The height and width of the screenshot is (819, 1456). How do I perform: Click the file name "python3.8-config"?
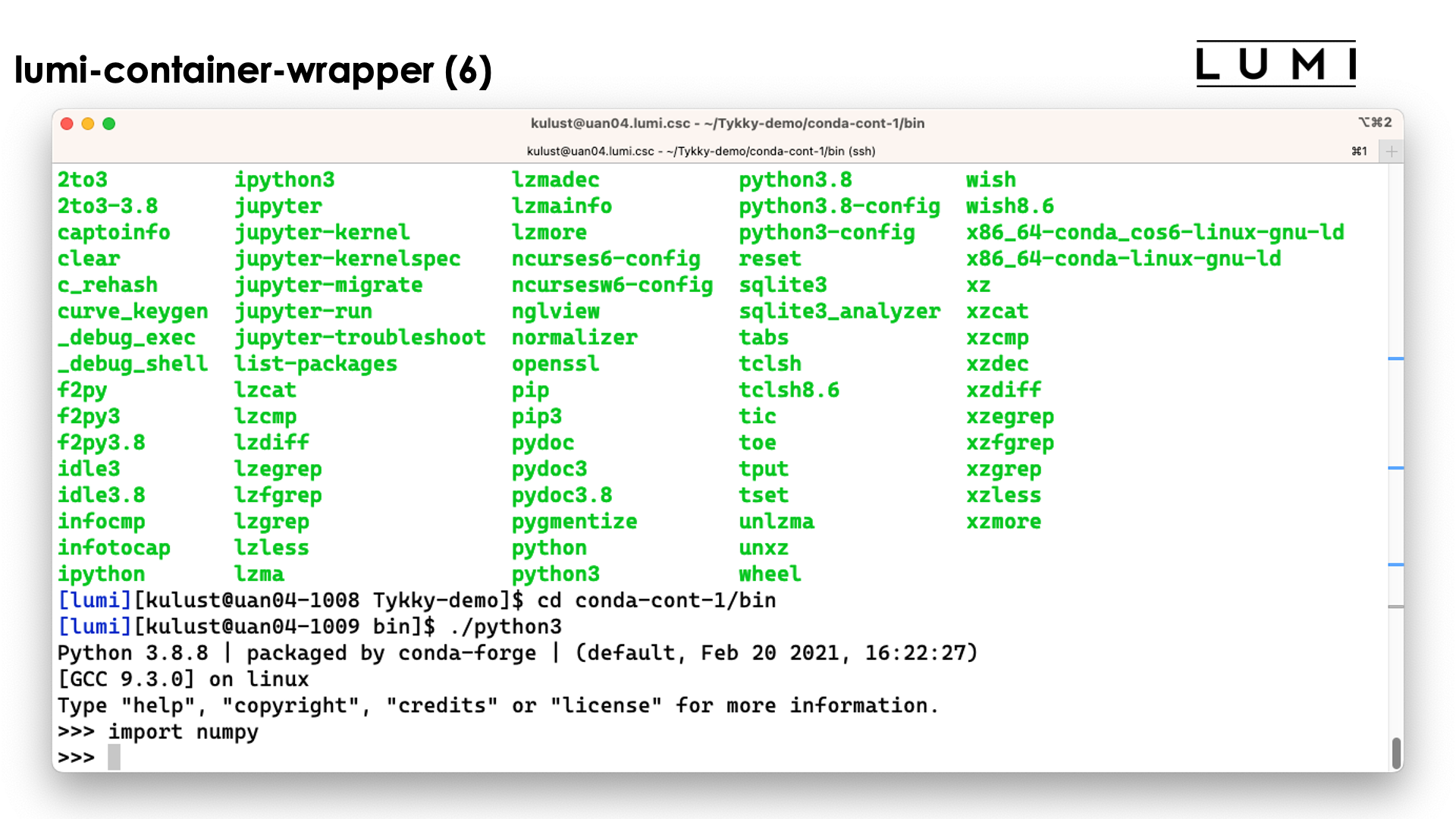point(839,206)
